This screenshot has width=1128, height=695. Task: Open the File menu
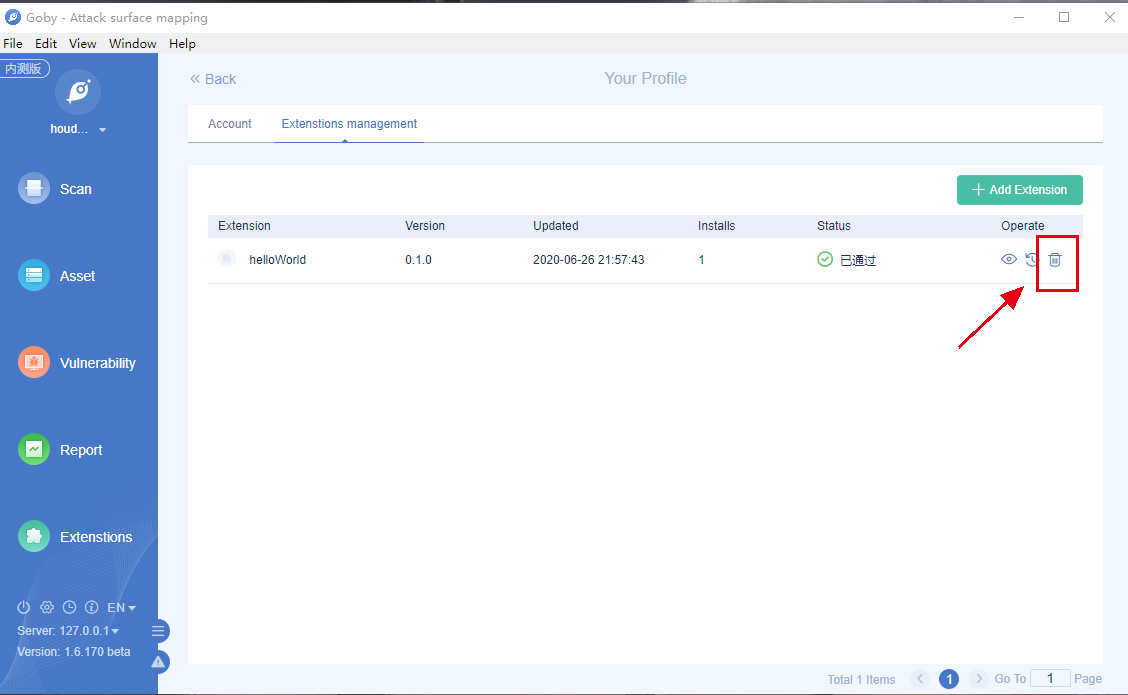point(13,43)
